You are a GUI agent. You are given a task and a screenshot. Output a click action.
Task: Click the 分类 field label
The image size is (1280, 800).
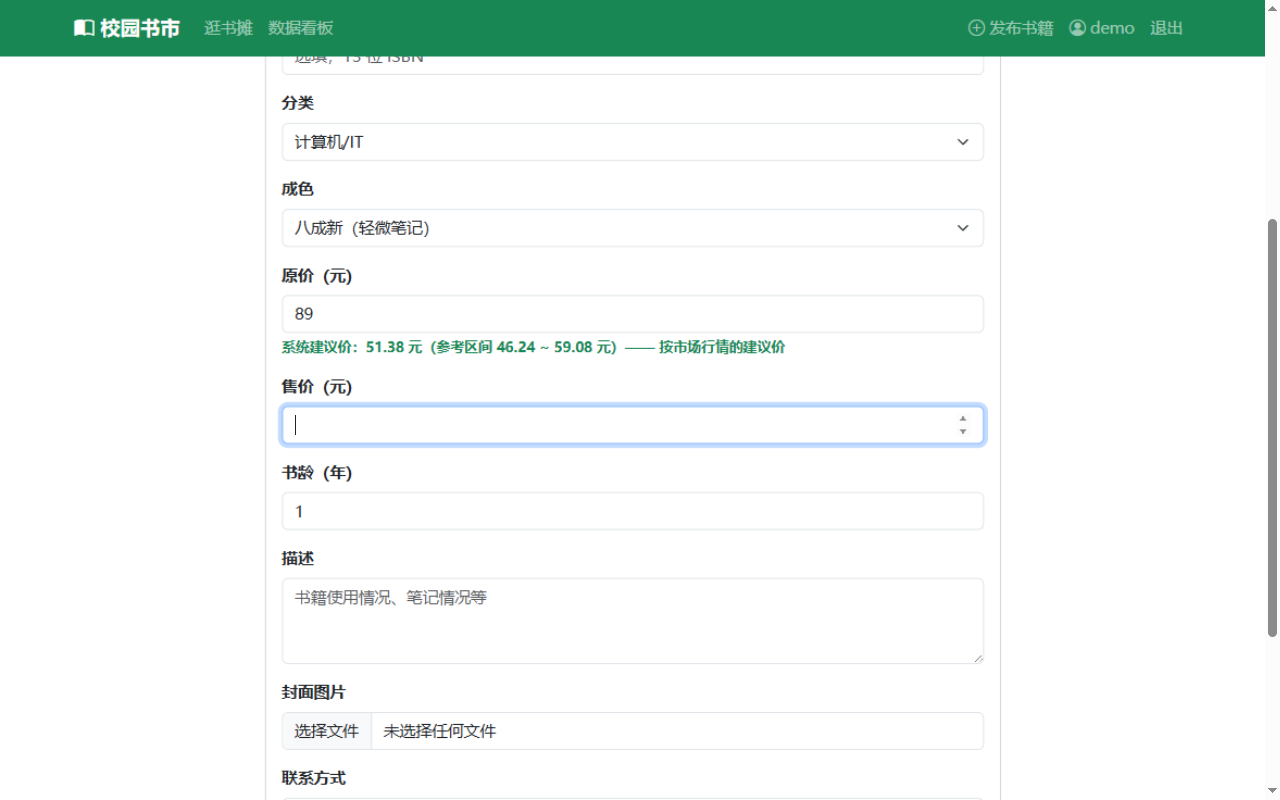298,103
